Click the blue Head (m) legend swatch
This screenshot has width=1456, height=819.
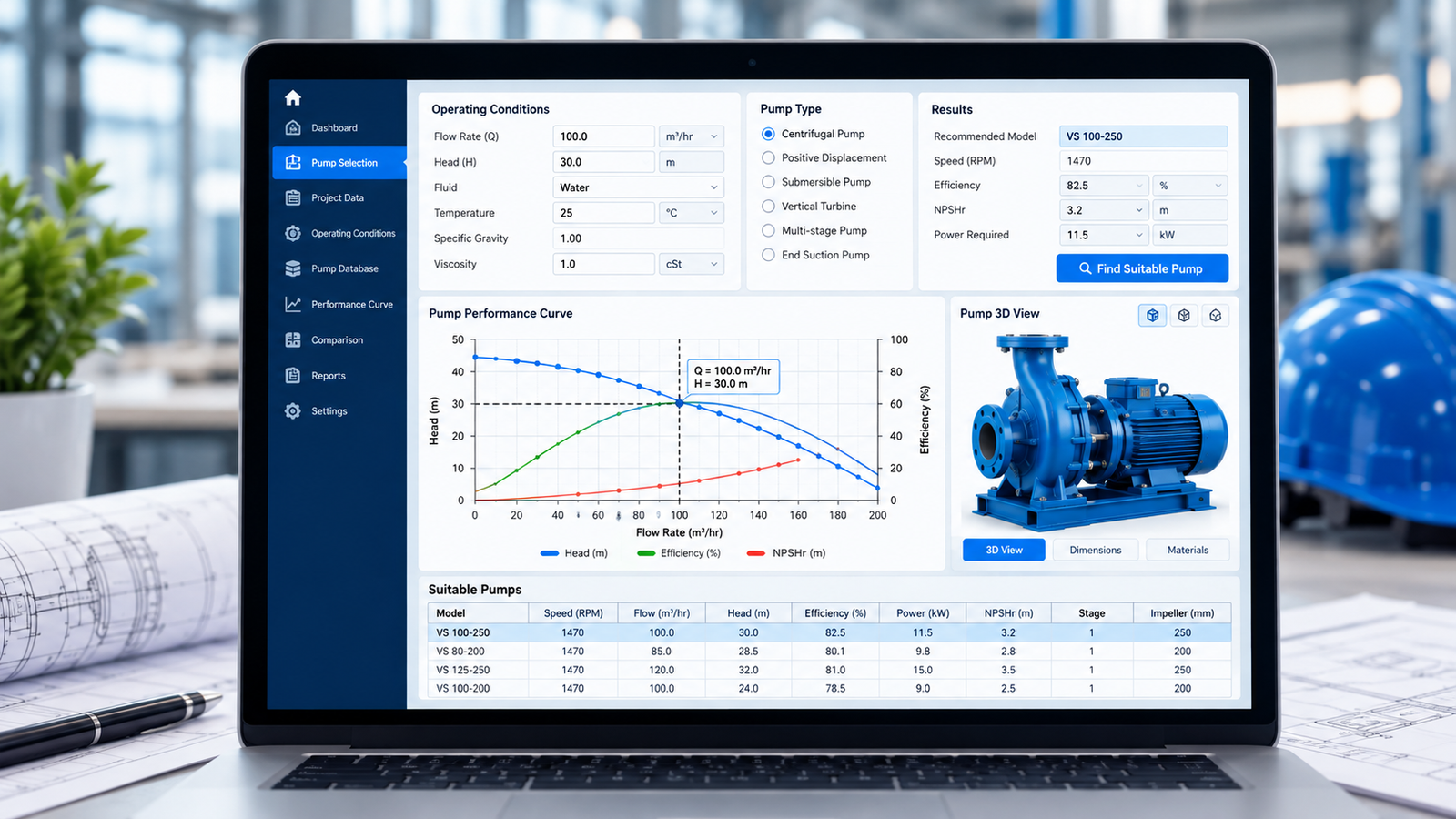[x=550, y=553]
